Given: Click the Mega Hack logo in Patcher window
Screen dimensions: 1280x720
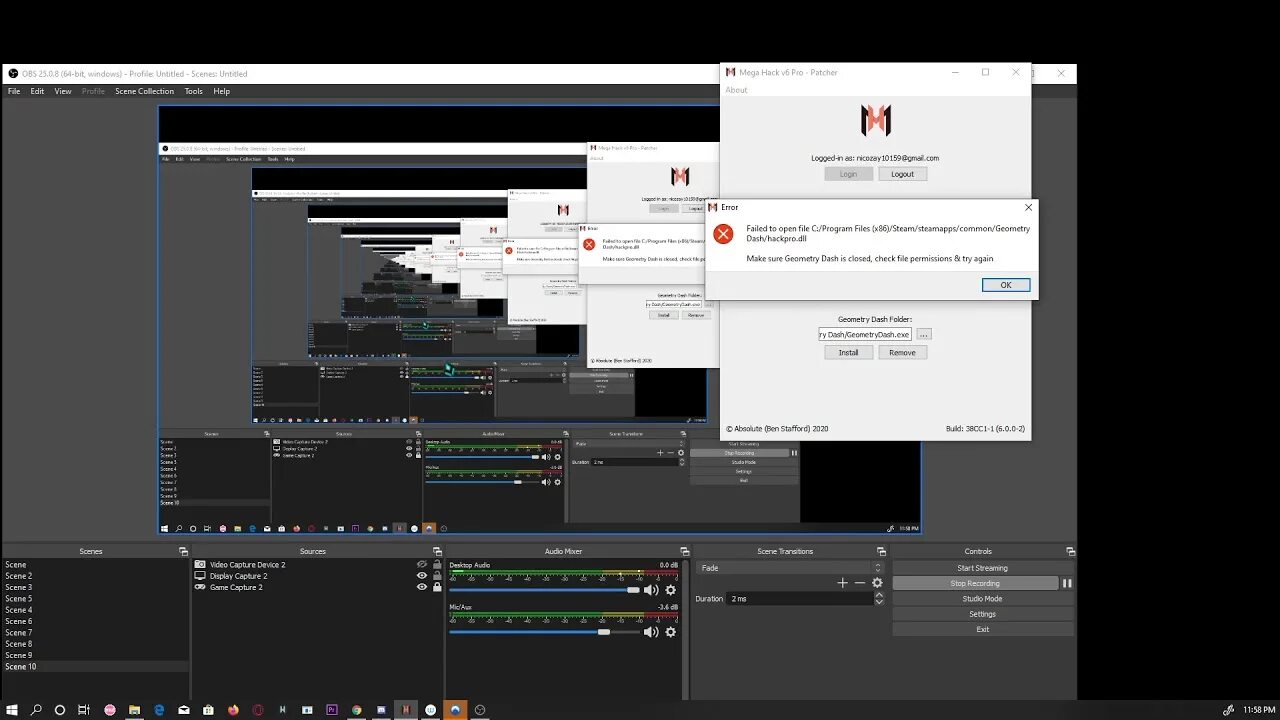Looking at the screenshot, I should point(876,121).
